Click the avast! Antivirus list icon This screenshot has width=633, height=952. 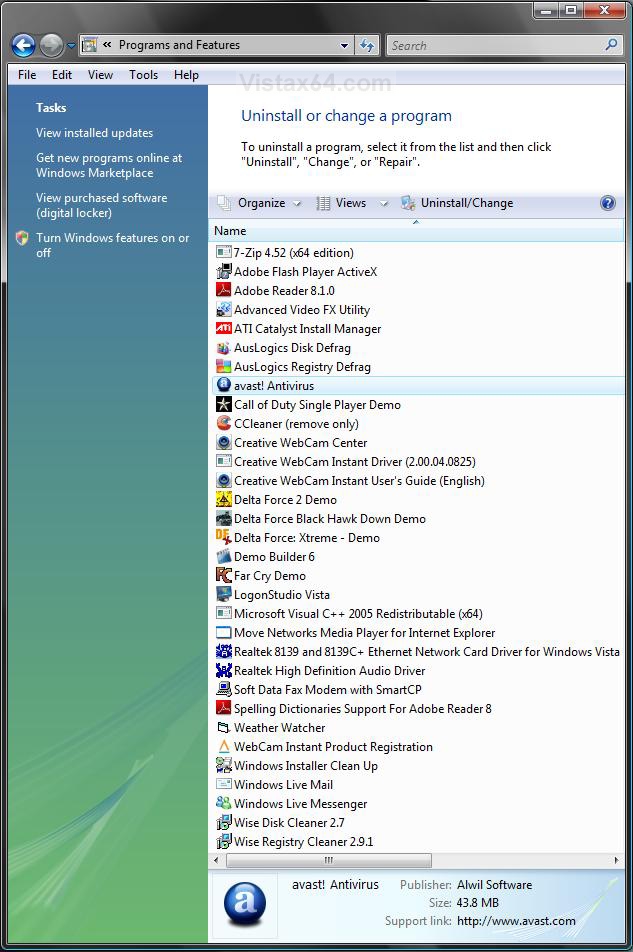(x=223, y=385)
